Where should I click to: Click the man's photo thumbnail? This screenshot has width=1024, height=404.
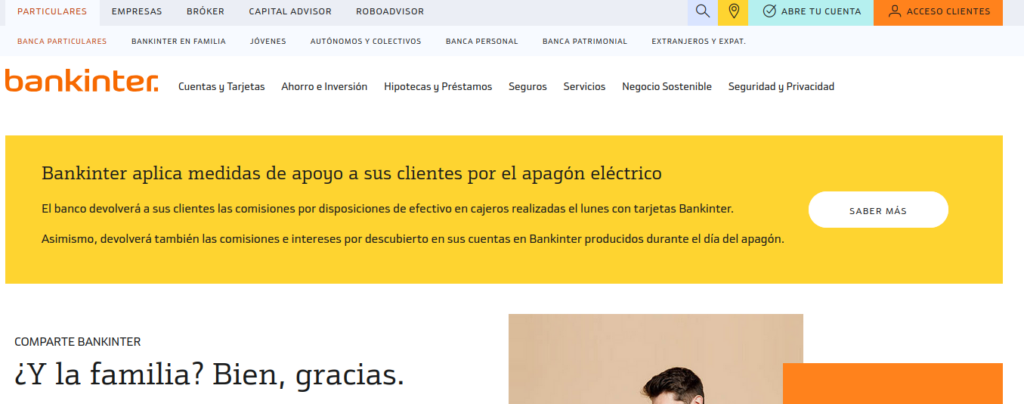(656, 359)
